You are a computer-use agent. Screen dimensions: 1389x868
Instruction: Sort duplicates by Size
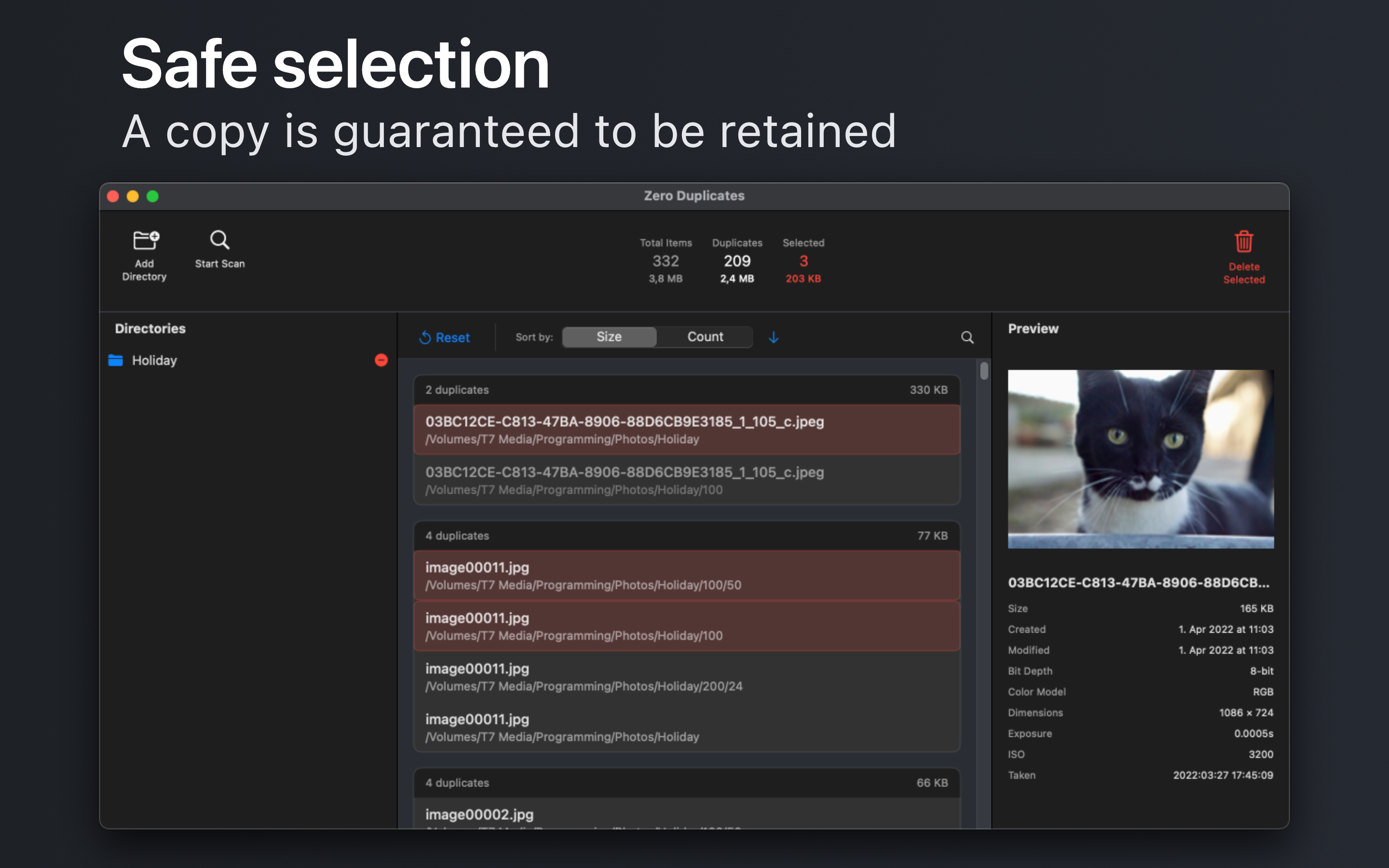pyautogui.click(x=609, y=337)
